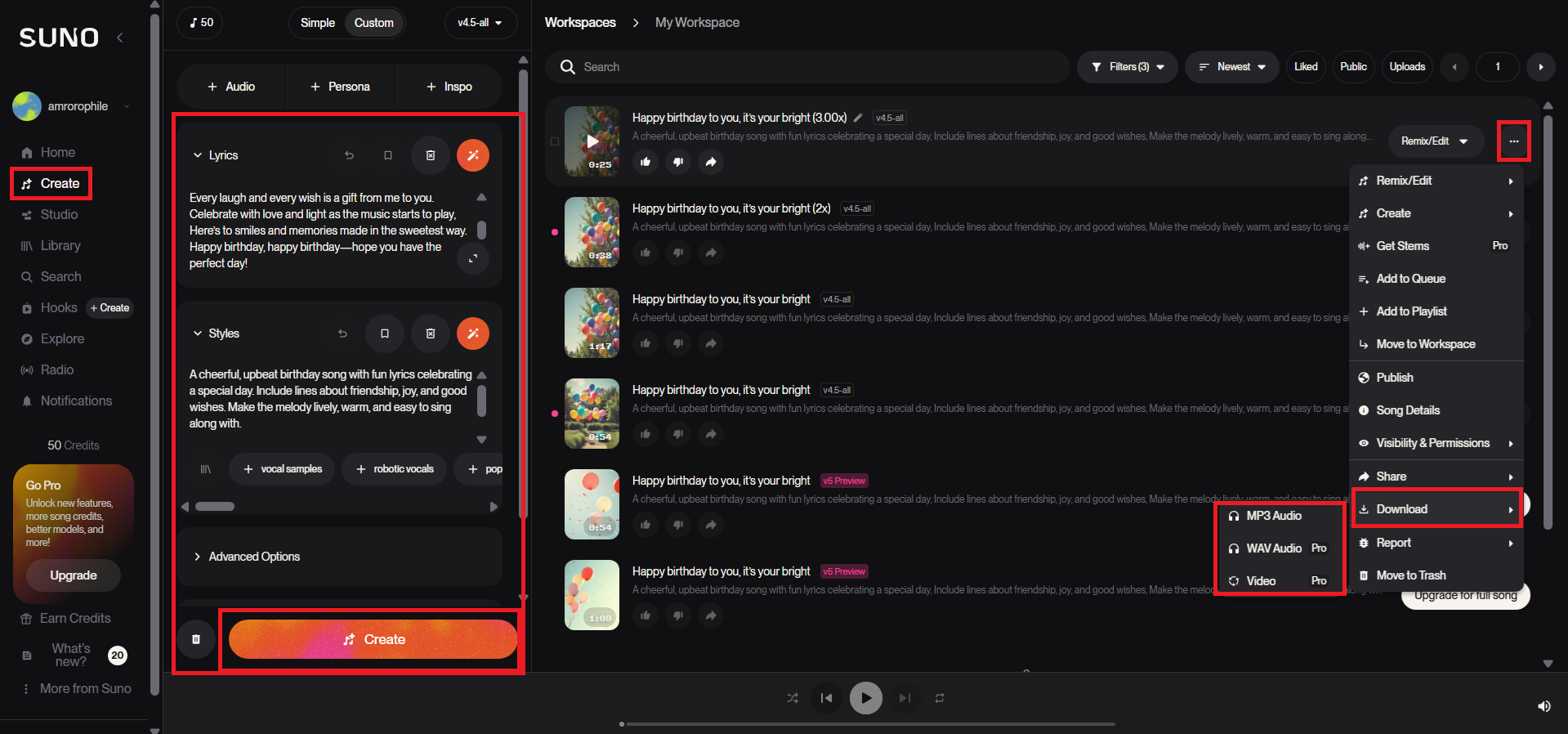
Task: Clear lyrics with trash icon
Action: pyautogui.click(x=431, y=155)
